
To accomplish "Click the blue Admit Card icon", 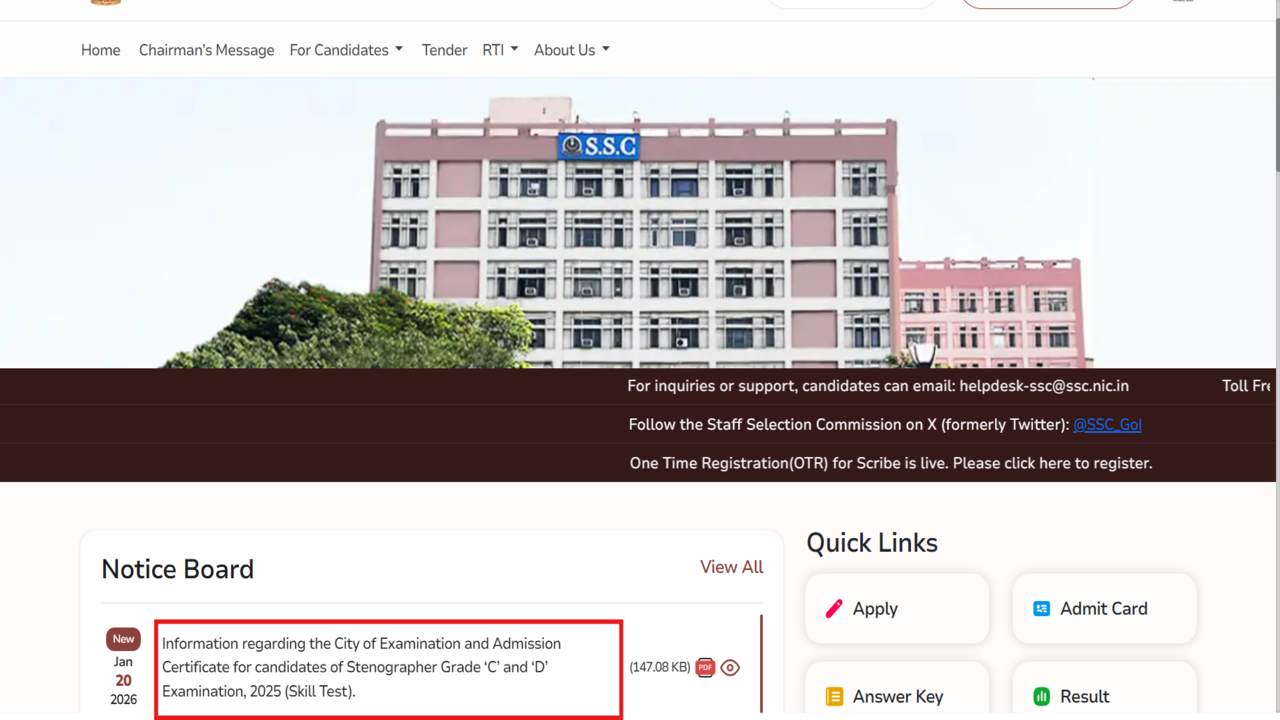I will click(1041, 609).
